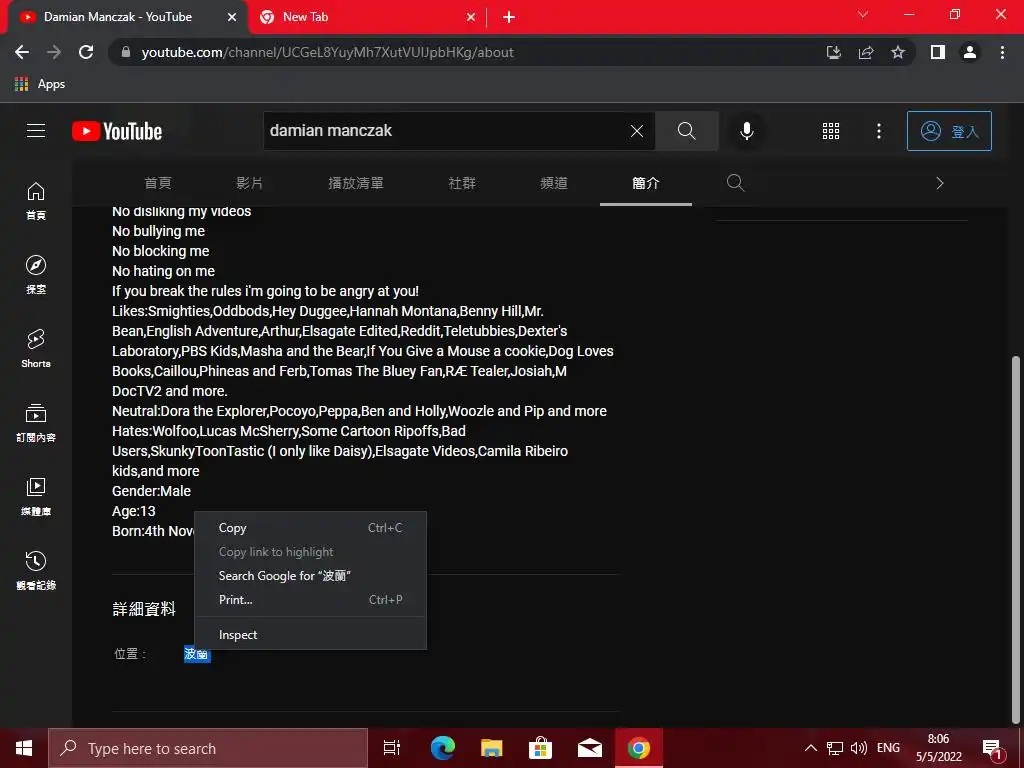Screen dimensions: 1024x768
Task: Open watch History in the sidebar
Action: click(x=36, y=570)
